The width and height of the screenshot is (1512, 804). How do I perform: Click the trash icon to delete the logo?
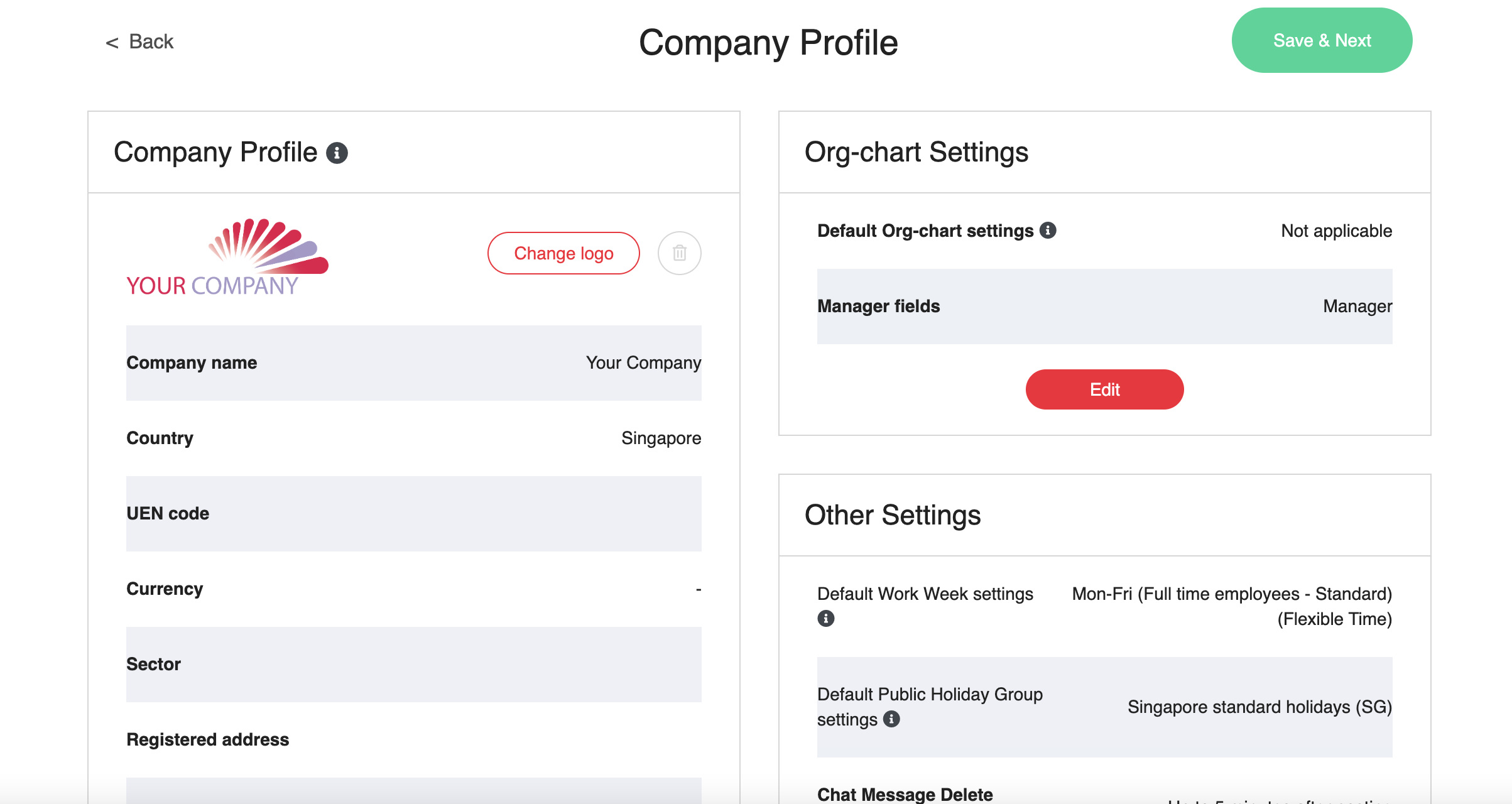click(x=679, y=253)
